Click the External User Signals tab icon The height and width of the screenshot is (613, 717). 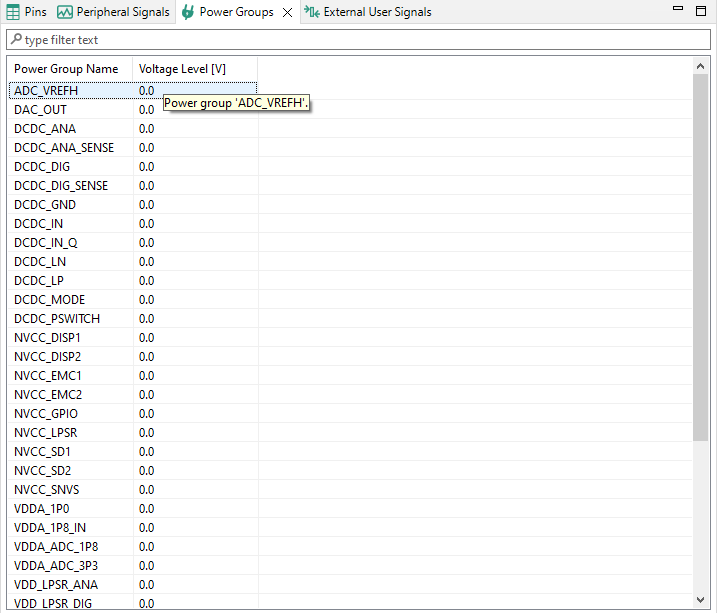(313, 12)
